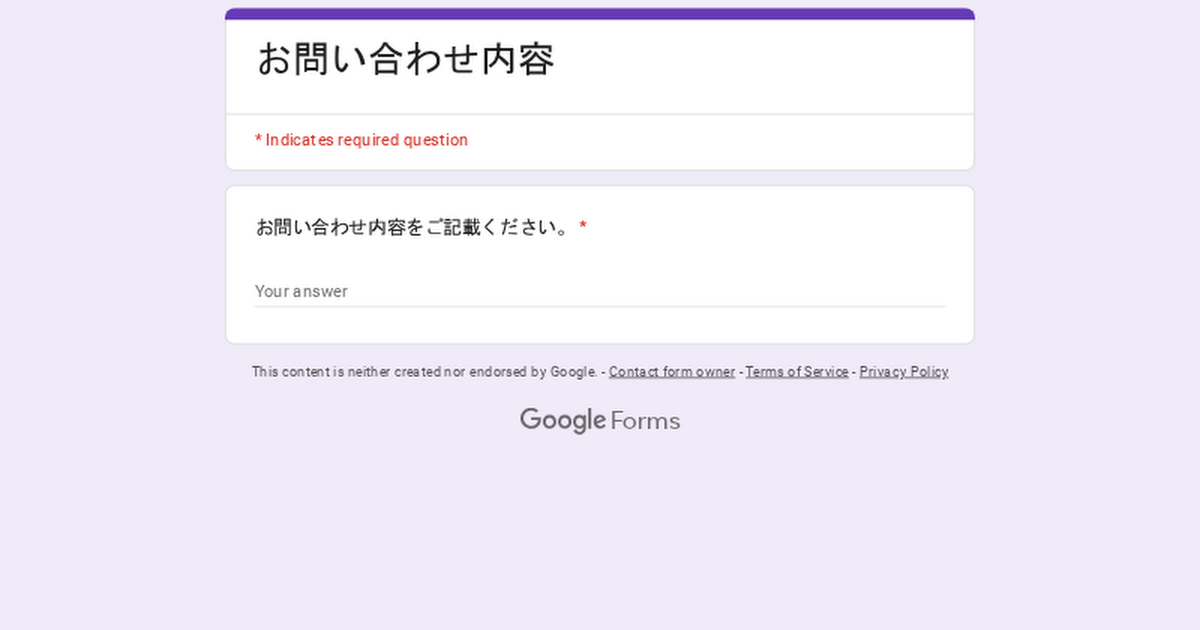Click empty lavender background below Google Forms logo
The height and width of the screenshot is (630, 1200).
click(600, 530)
